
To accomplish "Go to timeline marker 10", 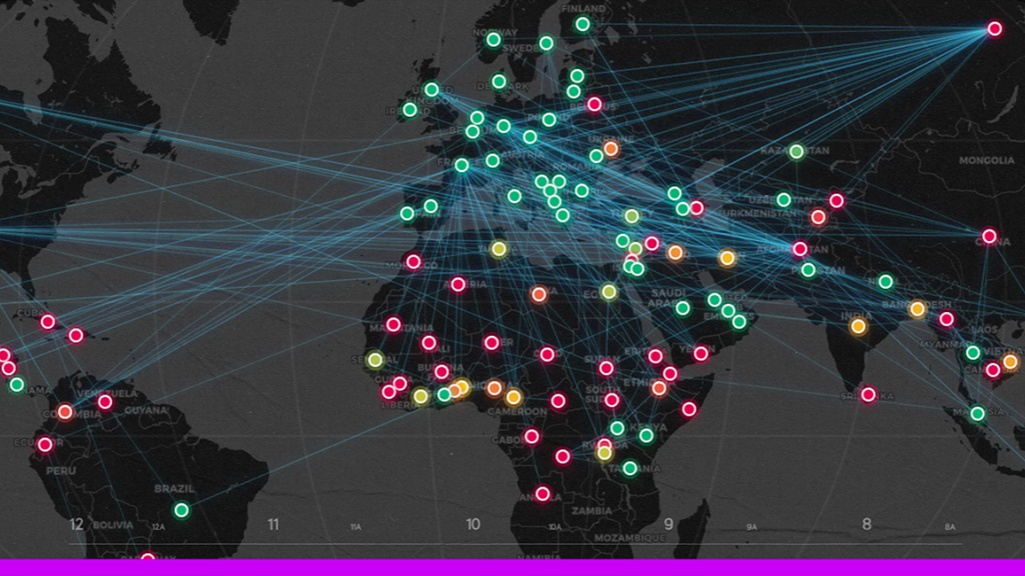I will click(x=473, y=524).
